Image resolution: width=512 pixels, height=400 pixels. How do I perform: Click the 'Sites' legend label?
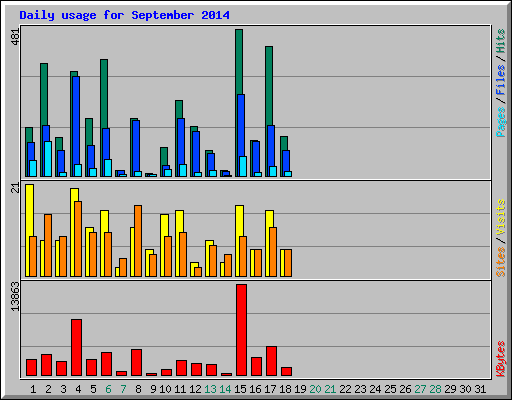[x=500, y=262]
